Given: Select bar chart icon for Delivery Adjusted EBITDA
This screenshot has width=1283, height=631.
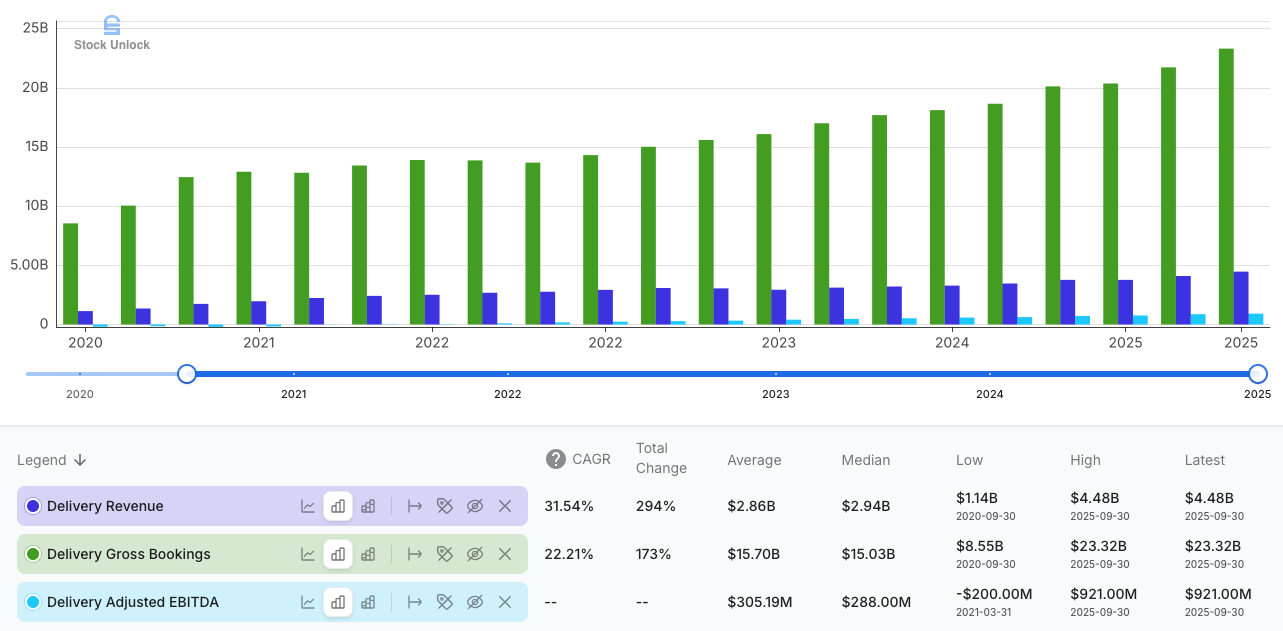Looking at the screenshot, I should (x=338, y=602).
